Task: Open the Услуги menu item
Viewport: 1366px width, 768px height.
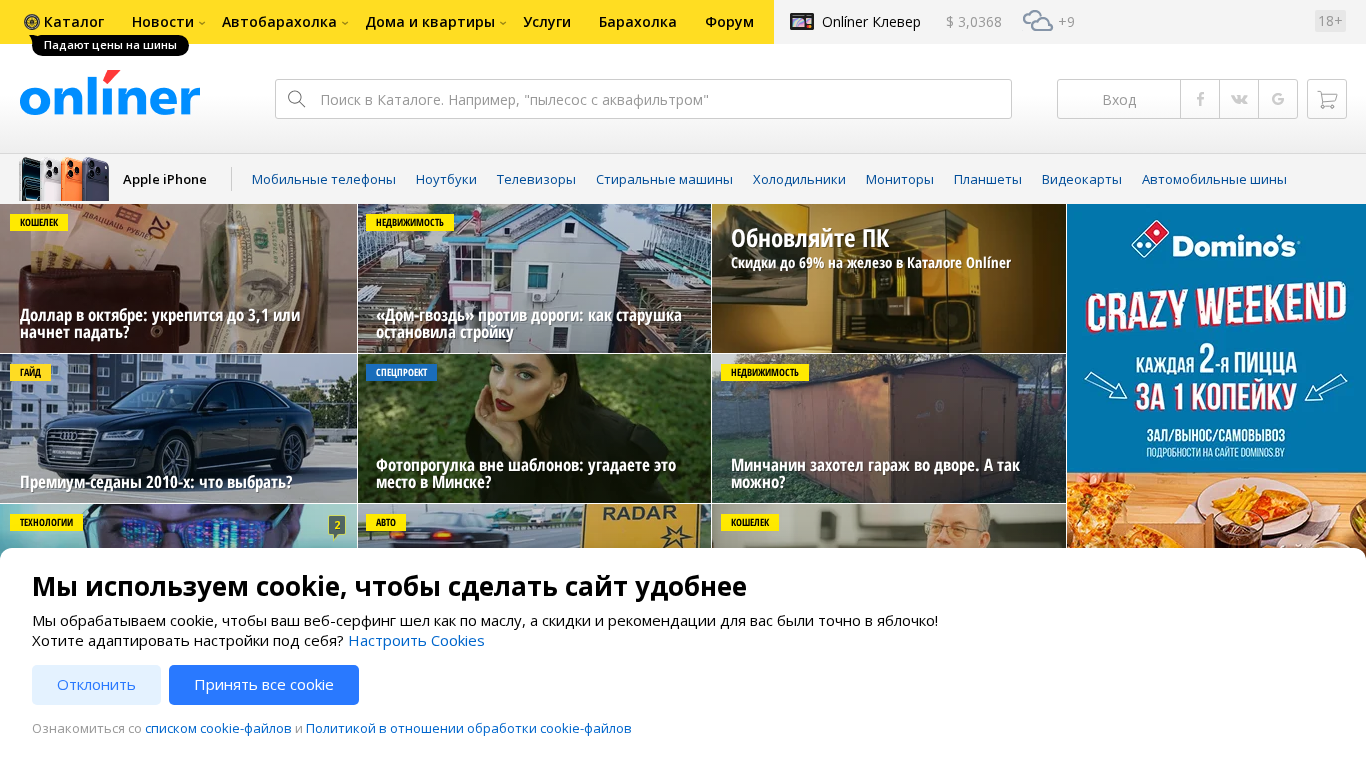Action: coord(547,22)
